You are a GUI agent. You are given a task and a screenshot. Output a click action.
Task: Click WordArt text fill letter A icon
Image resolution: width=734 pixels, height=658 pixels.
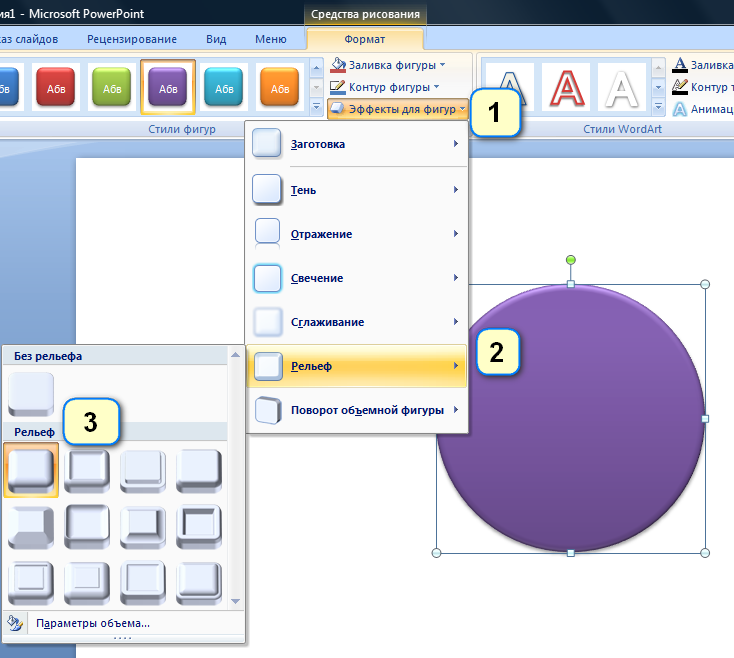[x=680, y=65]
